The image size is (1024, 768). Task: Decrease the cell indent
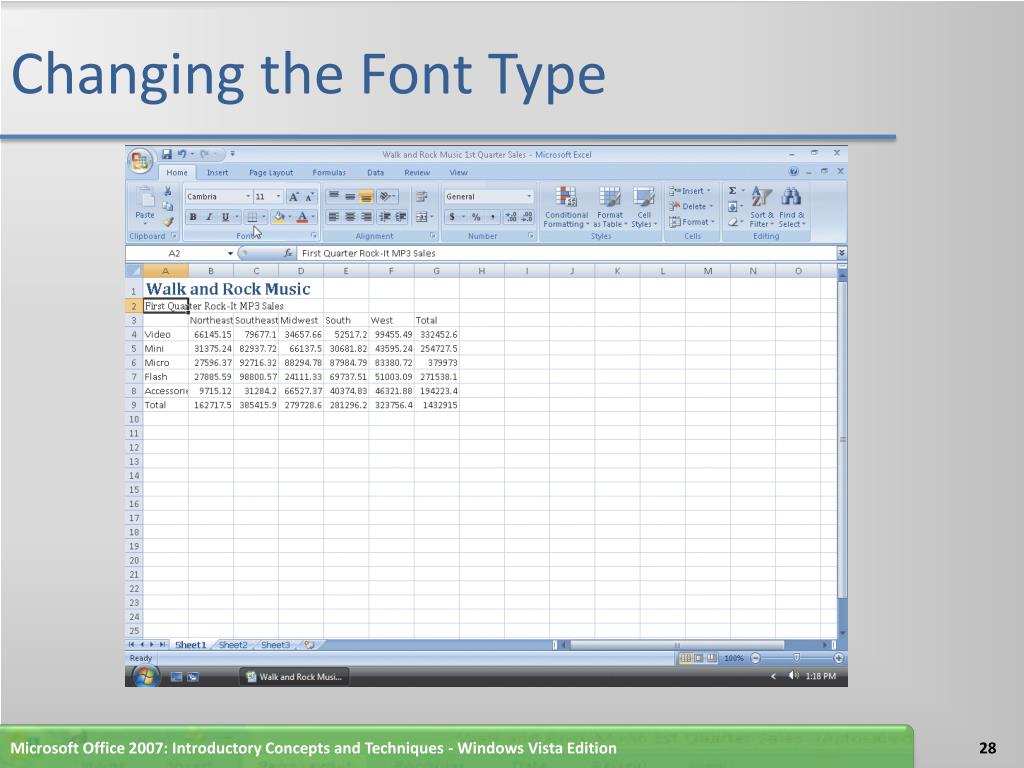coord(385,217)
